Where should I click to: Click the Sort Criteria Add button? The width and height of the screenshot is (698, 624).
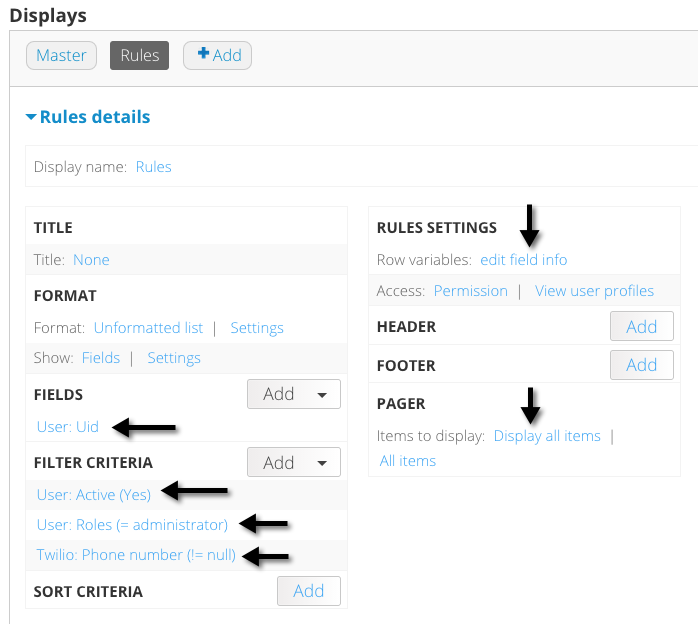[308, 591]
